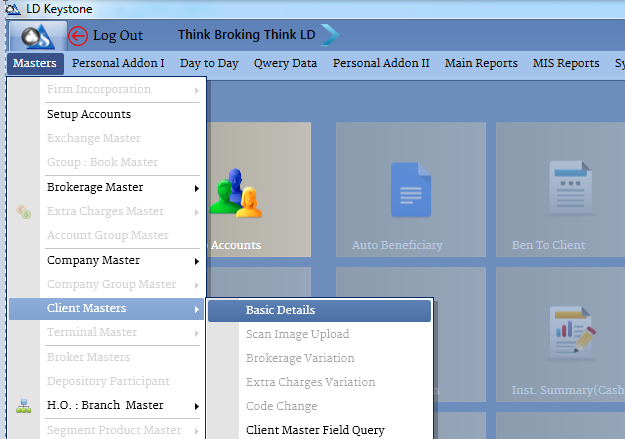The image size is (625, 439).
Task: Click the H.O. Branch Master network icon
Action: click(24, 406)
